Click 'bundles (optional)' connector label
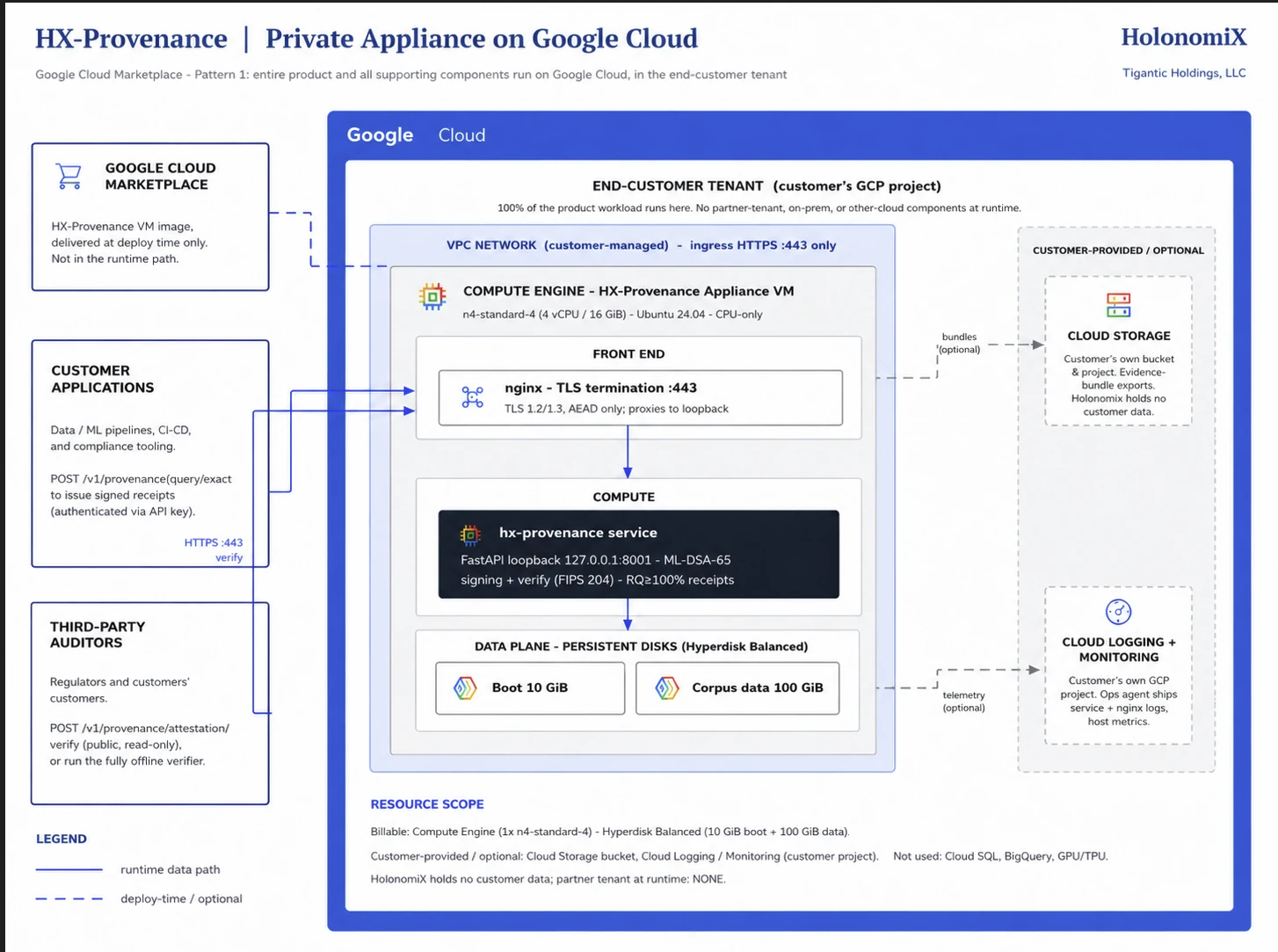This screenshot has width=1278, height=952. coord(960,343)
